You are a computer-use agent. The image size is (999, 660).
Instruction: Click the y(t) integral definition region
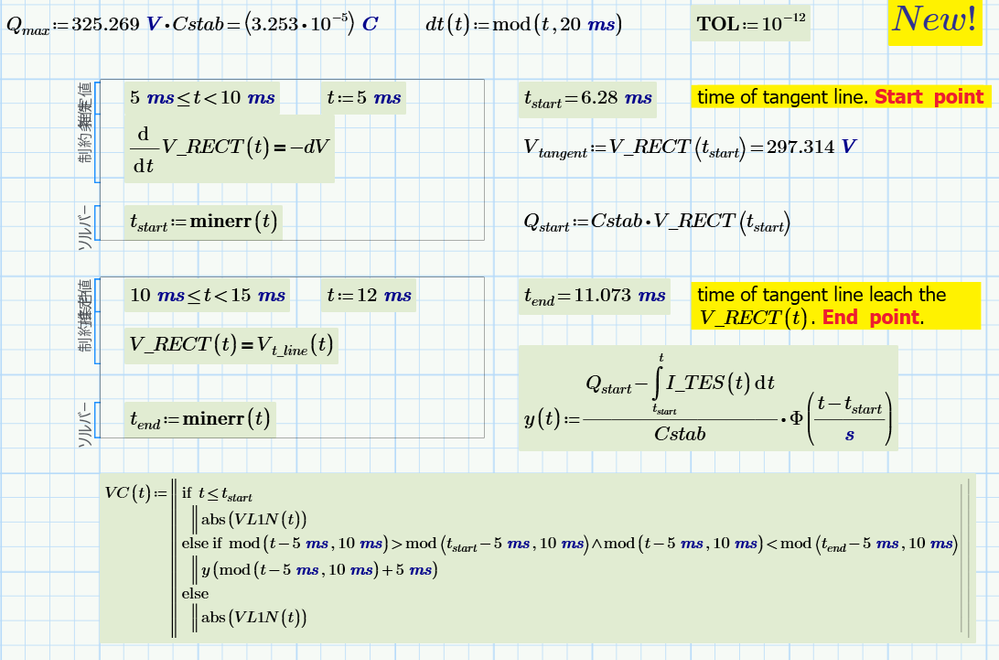[707, 398]
